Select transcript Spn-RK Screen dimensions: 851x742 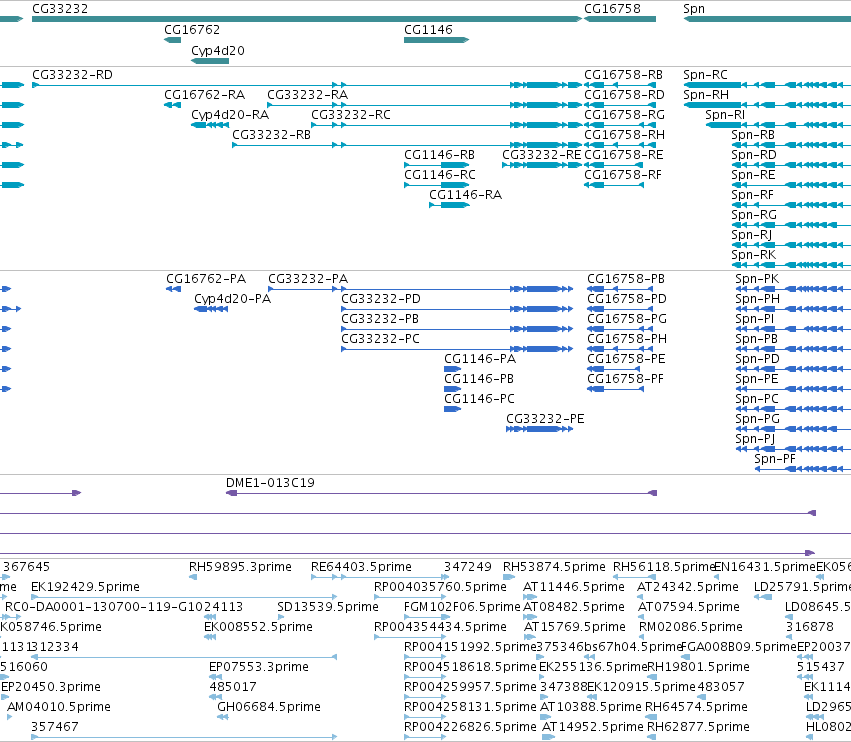pos(753,255)
